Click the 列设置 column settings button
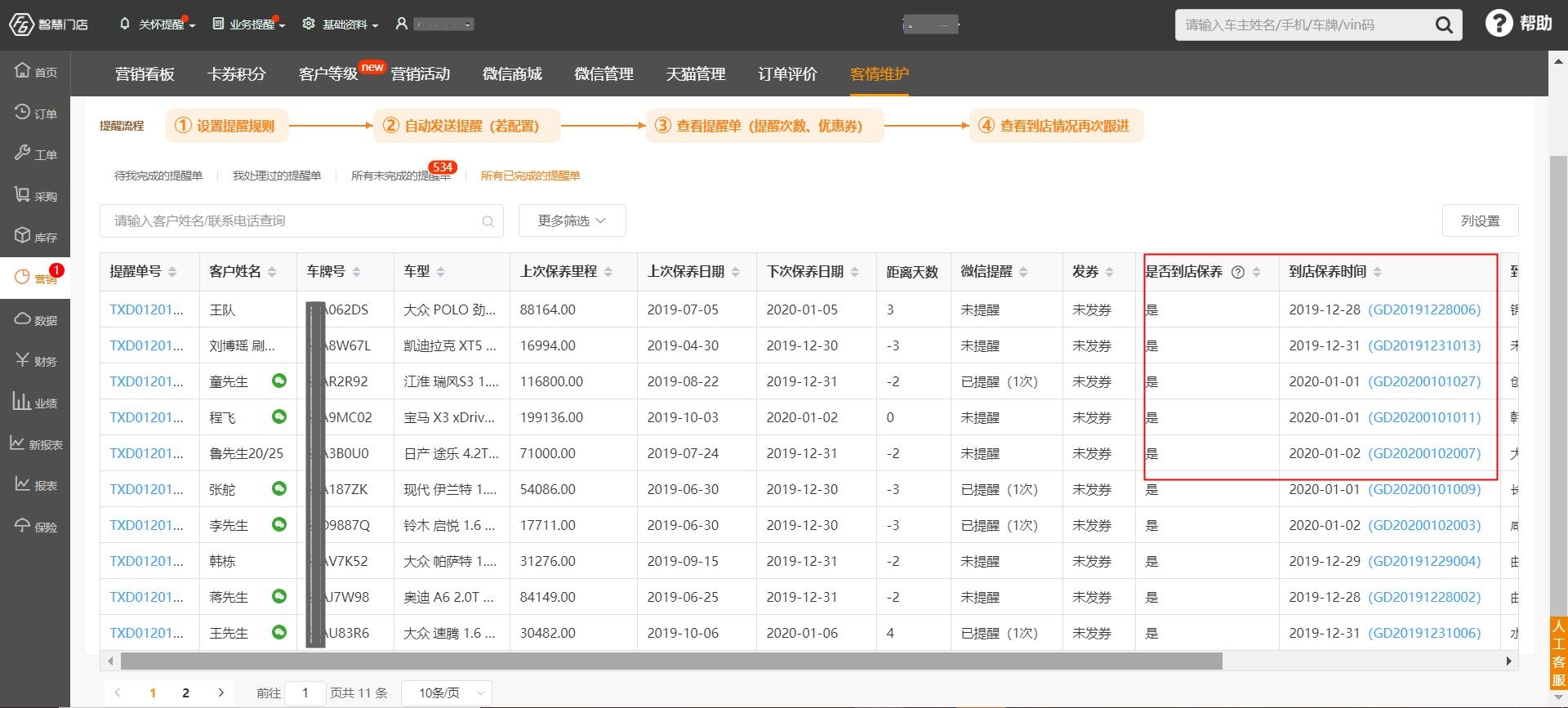1568x708 pixels. pos(1480,220)
